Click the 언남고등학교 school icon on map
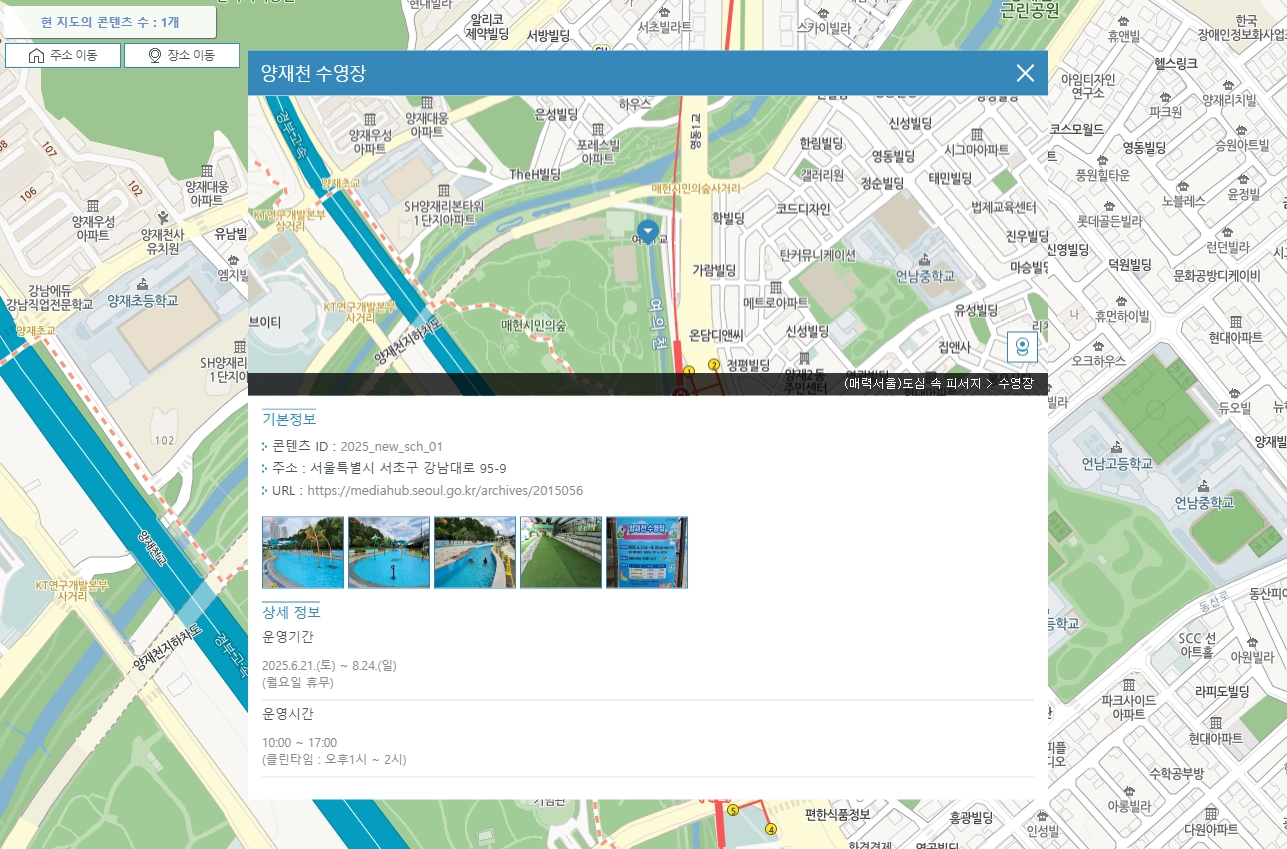Image resolution: width=1287 pixels, height=849 pixels. click(x=1116, y=447)
